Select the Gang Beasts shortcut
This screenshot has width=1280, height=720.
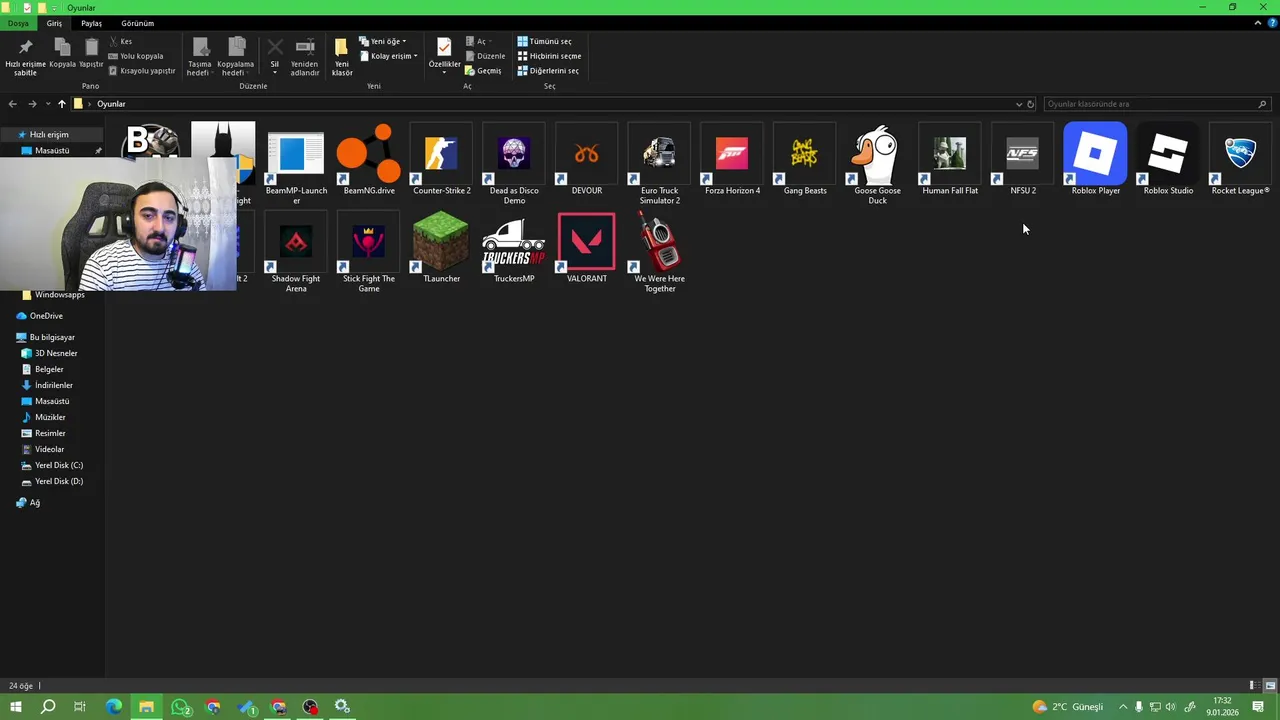pos(805,160)
